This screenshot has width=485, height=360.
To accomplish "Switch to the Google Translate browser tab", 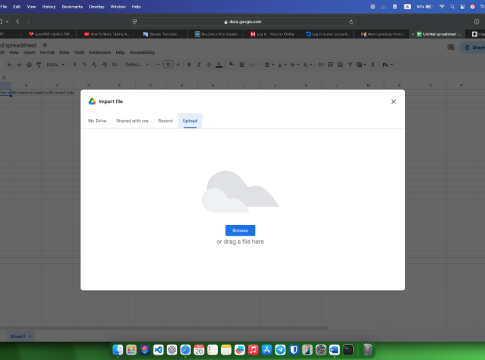I will click(160, 34).
